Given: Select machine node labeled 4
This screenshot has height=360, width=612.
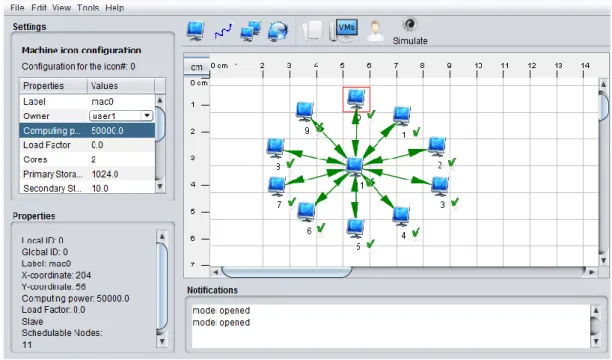Looking at the screenshot, I should point(401,217).
